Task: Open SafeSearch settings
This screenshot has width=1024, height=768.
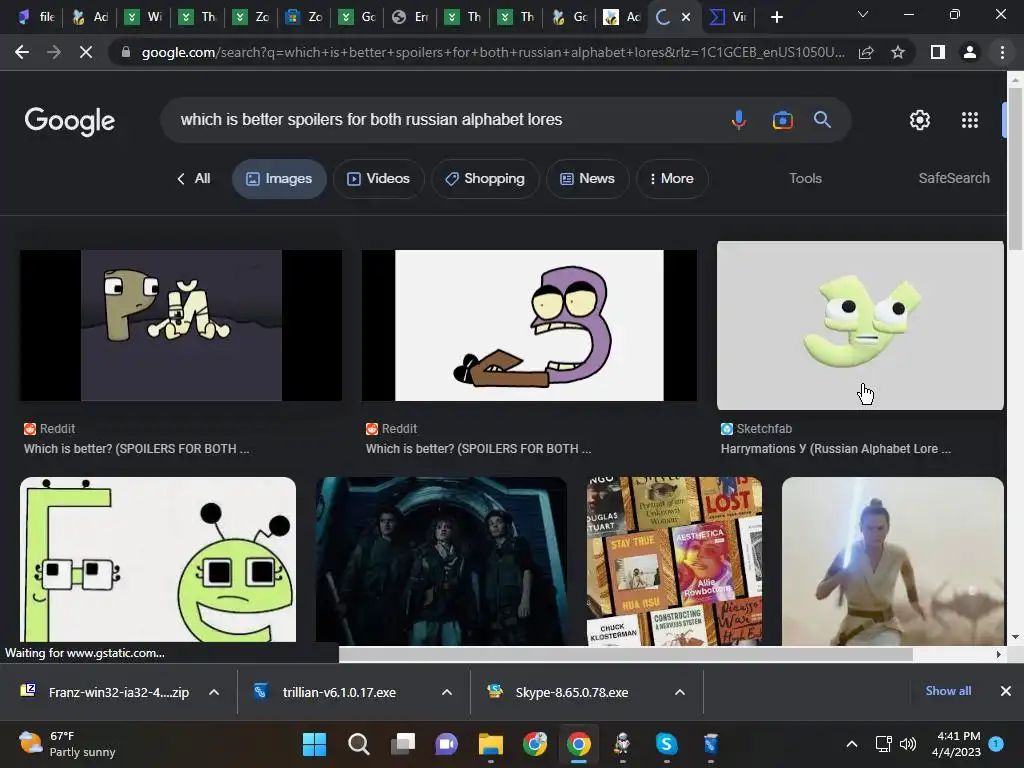Action: tap(953, 178)
